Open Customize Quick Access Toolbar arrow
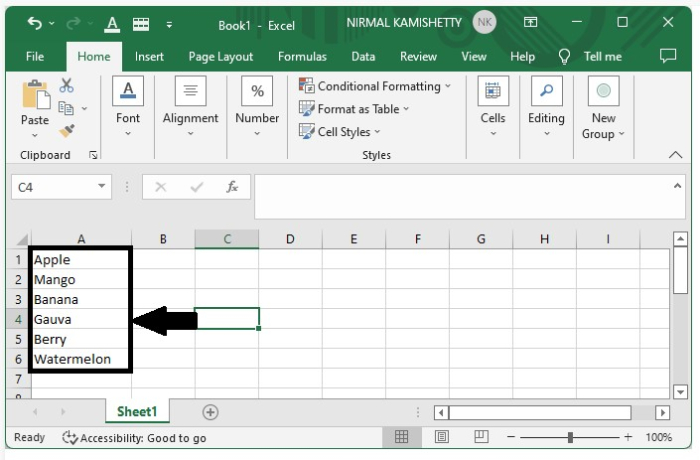 pos(169,25)
